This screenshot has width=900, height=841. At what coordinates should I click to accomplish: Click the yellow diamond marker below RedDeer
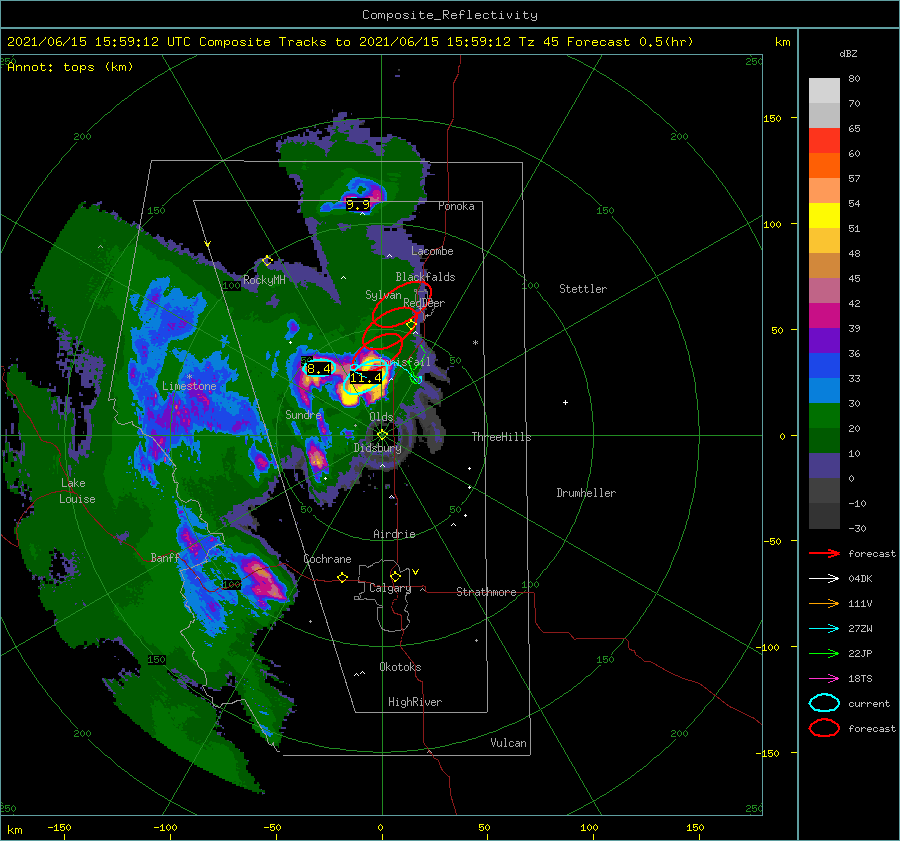pyautogui.click(x=411, y=325)
